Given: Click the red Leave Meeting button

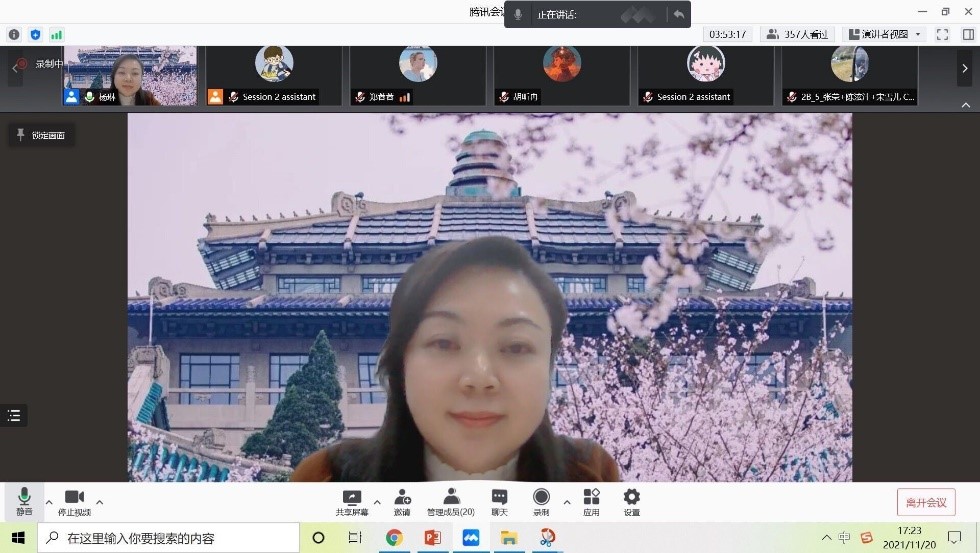Looking at the screenshot, I should click(925, 502).
